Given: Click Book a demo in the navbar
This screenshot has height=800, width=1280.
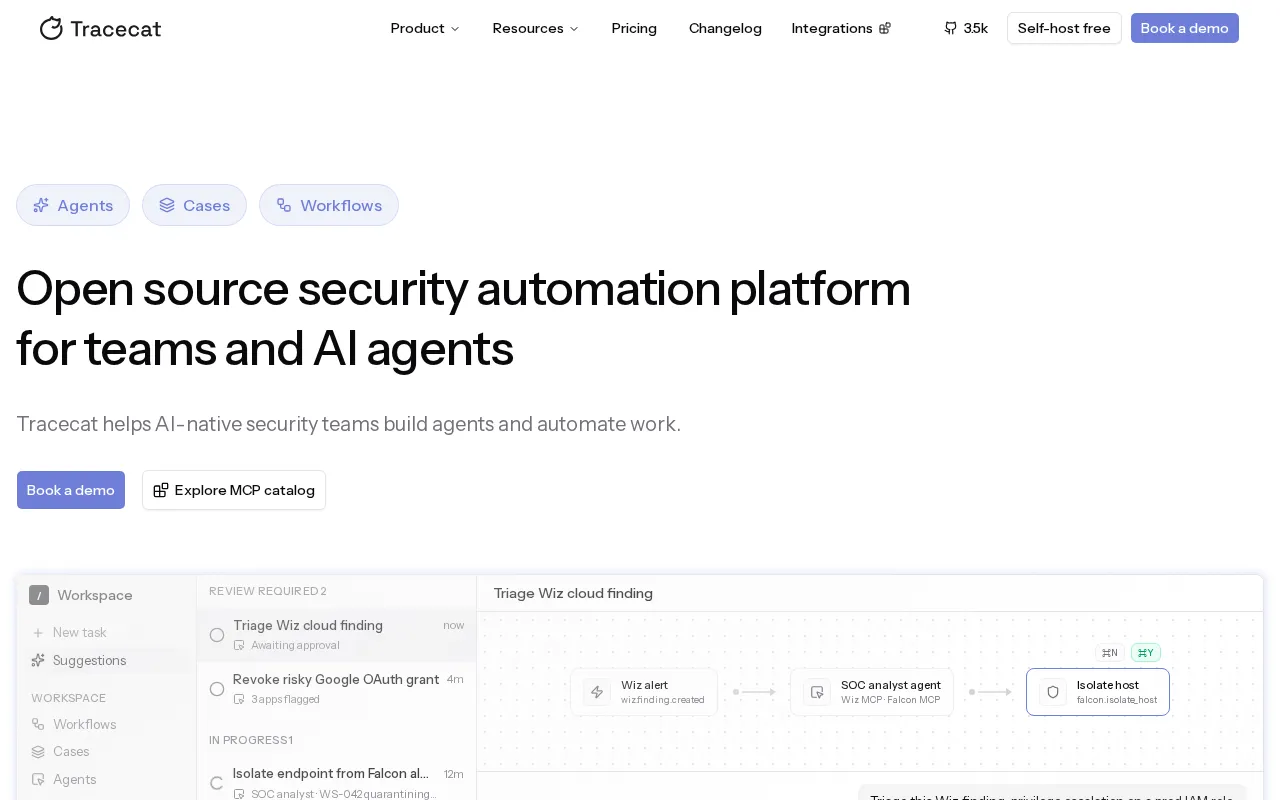Looking at the screenshot, I should (x=1185, y=28).
